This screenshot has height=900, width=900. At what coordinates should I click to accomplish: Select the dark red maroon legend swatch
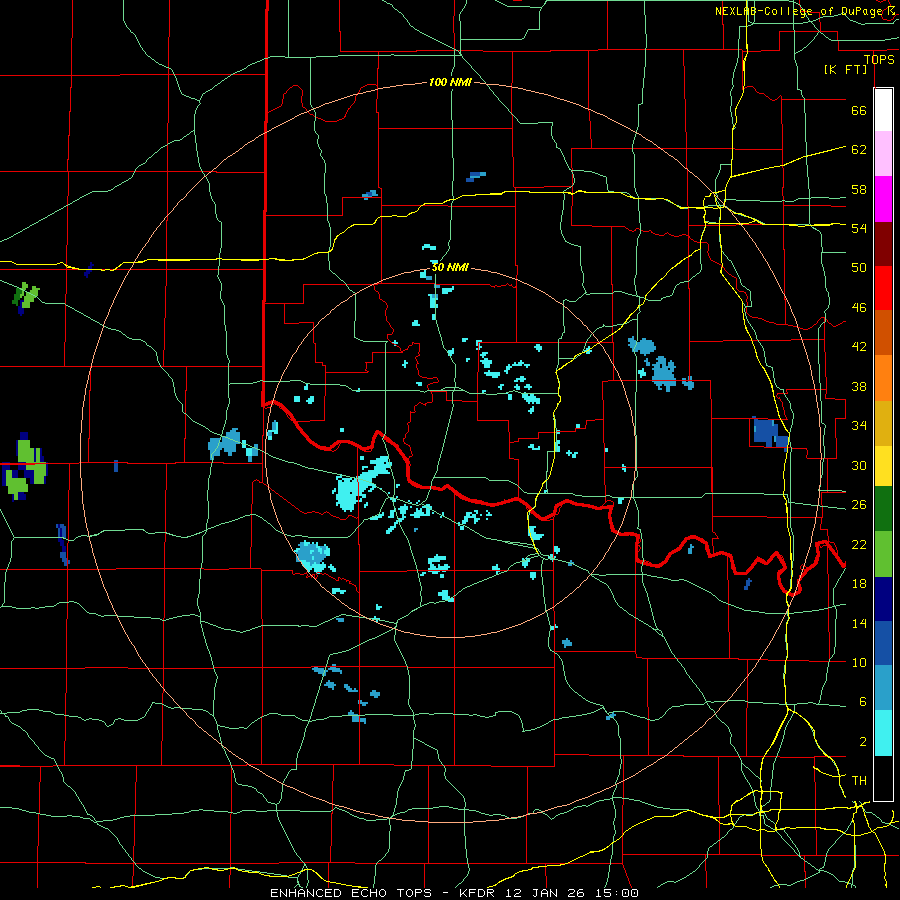coord(883,244)
